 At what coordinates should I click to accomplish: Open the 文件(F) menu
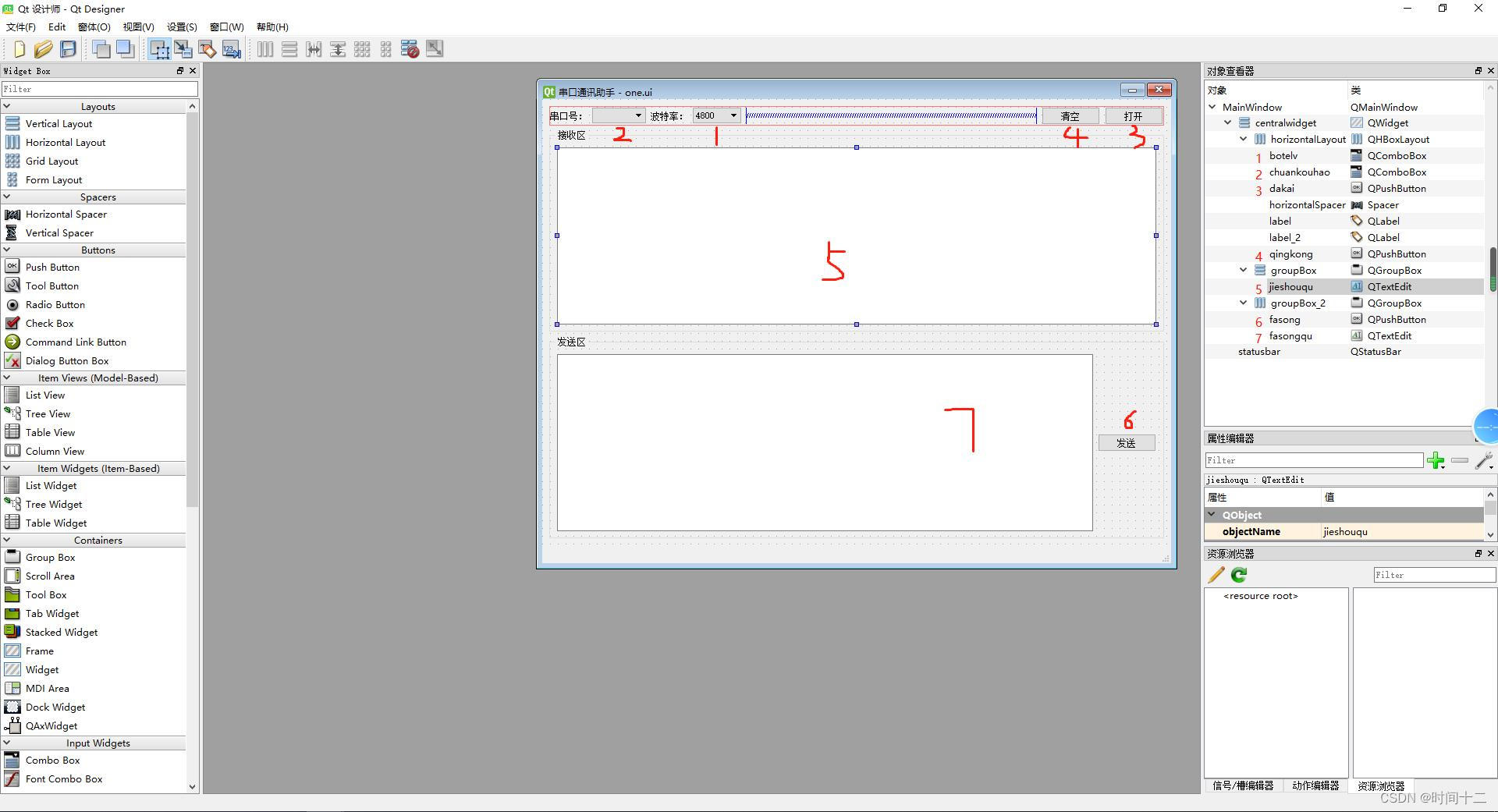click(21, 27)
